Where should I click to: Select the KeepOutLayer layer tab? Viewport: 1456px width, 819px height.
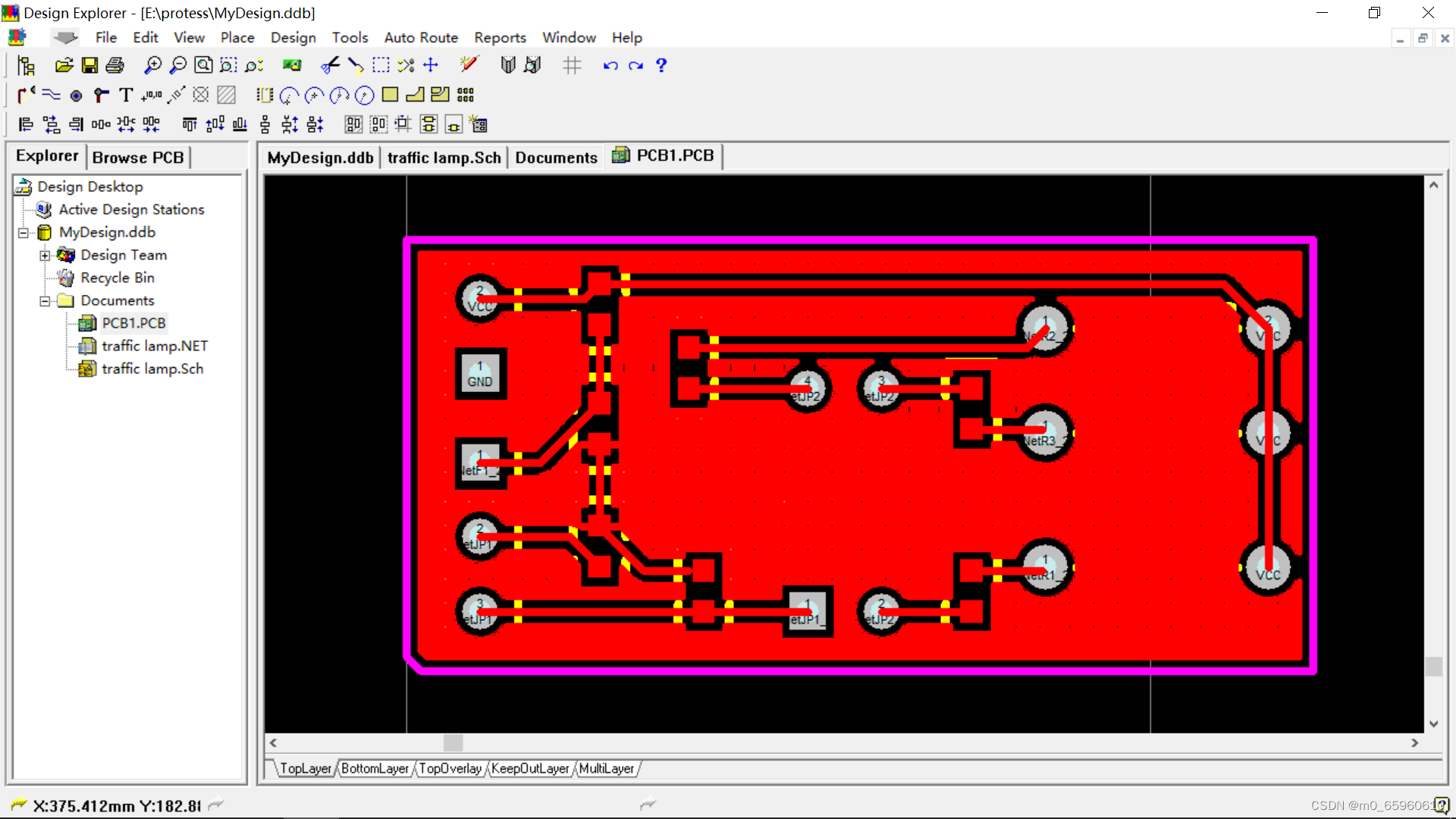529,768
